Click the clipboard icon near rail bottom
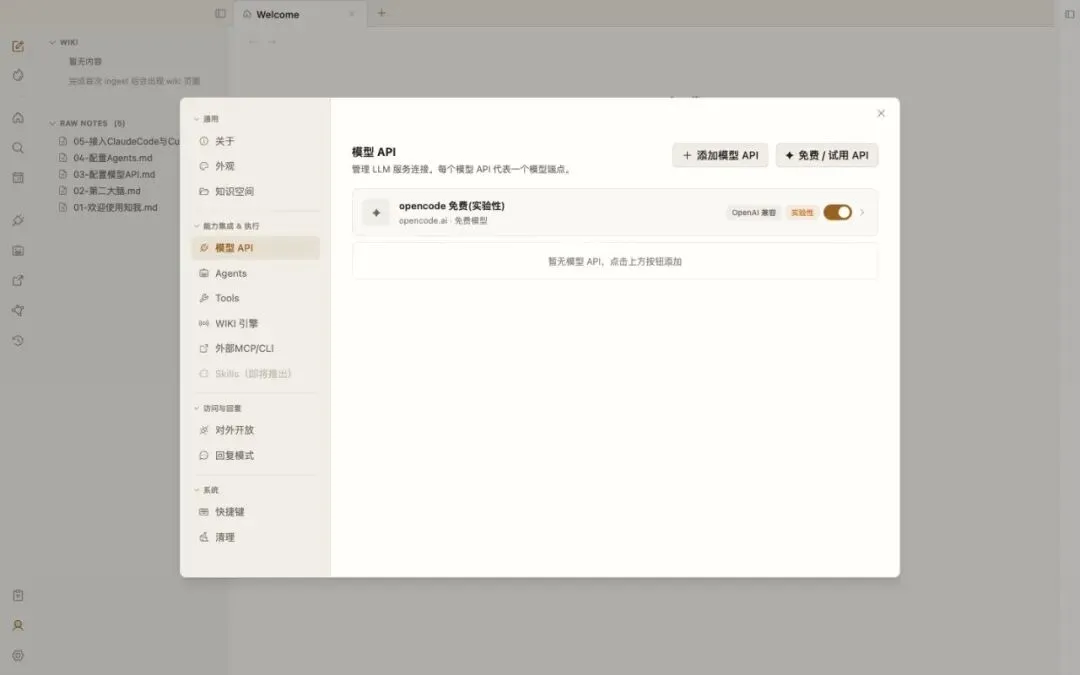Viewport: 1080px width, 675px height. point(18,595)
